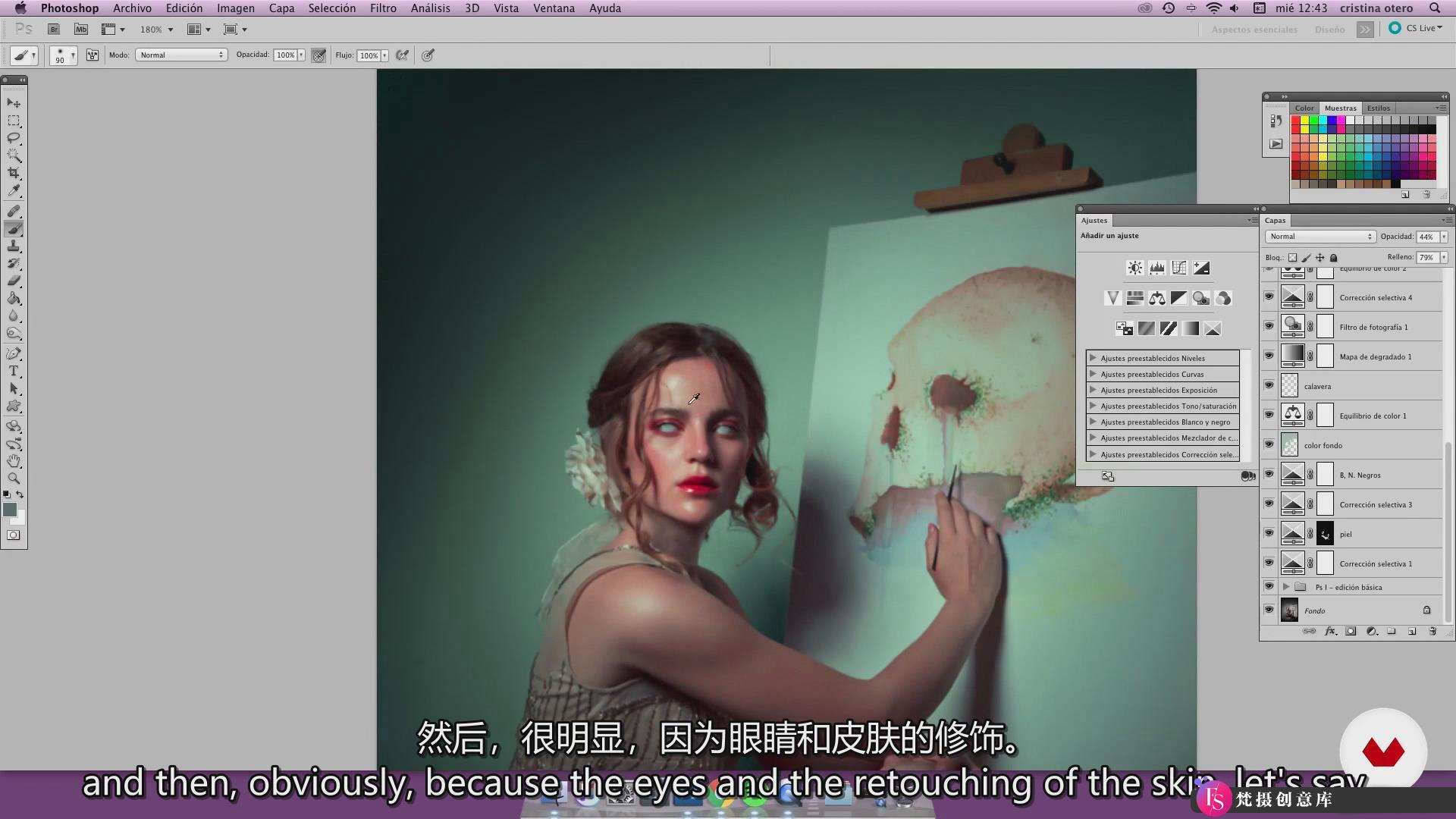1456x819 pixels.
Task: Open the Imagen menu
Action: click(x=236, y=8)
